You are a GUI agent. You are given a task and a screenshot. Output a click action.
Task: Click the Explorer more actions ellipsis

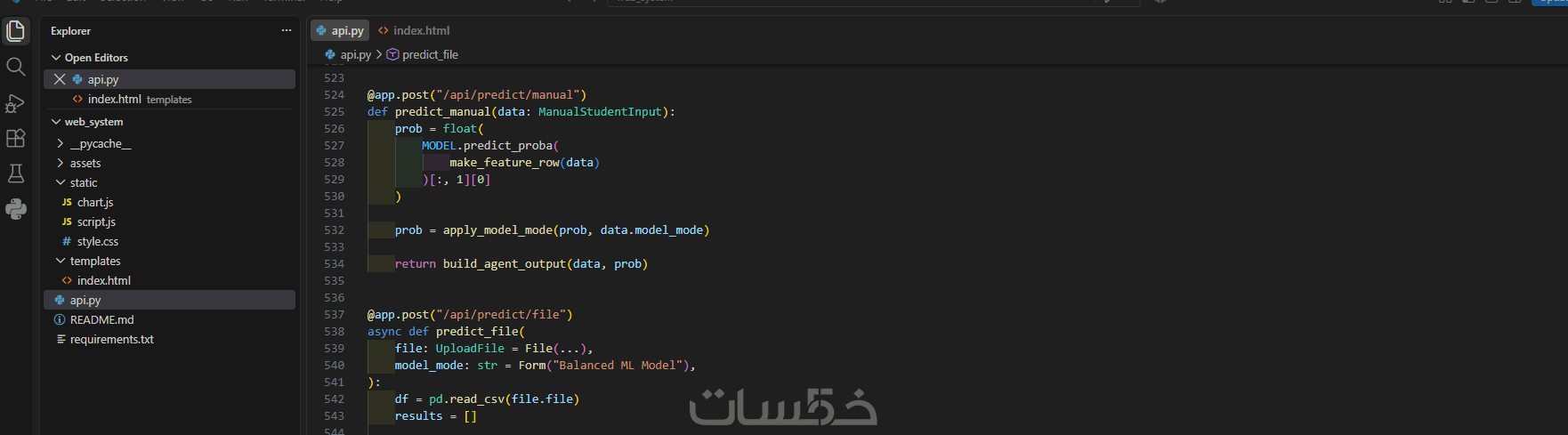[286, 30]
